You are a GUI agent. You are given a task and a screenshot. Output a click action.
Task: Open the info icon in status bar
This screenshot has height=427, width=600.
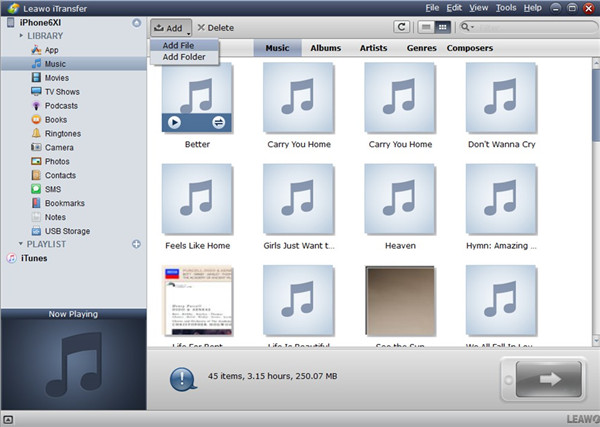183,379
